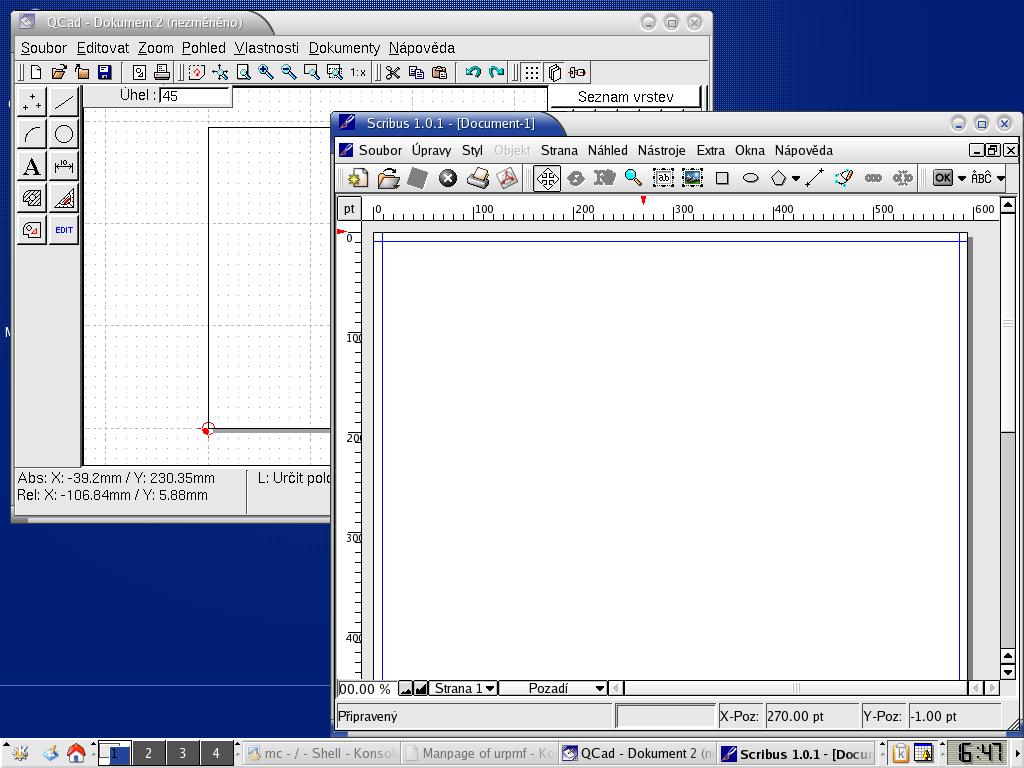The image size is (1024, 768).
Task: Open the OK button dropdown arrow in Scribus
Action: click(x=961, y=178)
